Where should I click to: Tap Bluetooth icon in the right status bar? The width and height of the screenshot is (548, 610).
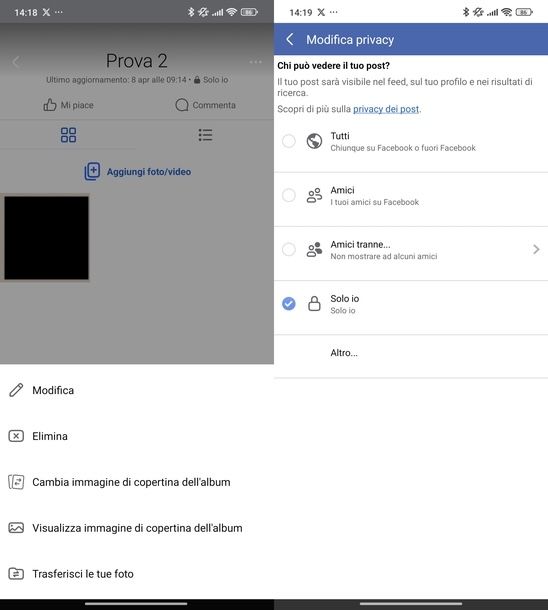click(x=466, y=12)
